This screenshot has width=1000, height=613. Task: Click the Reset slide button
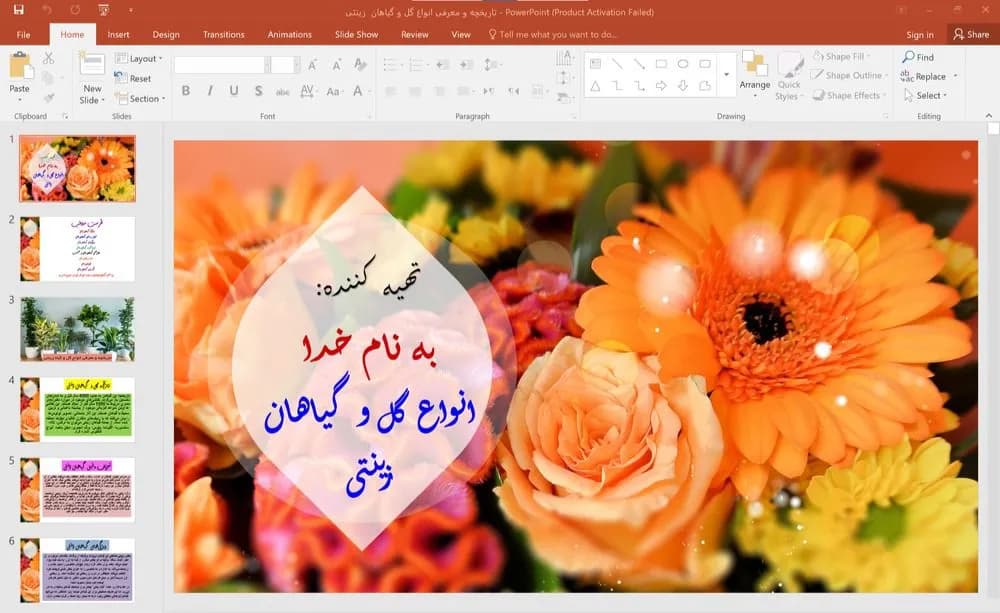(x=133, y=78)
